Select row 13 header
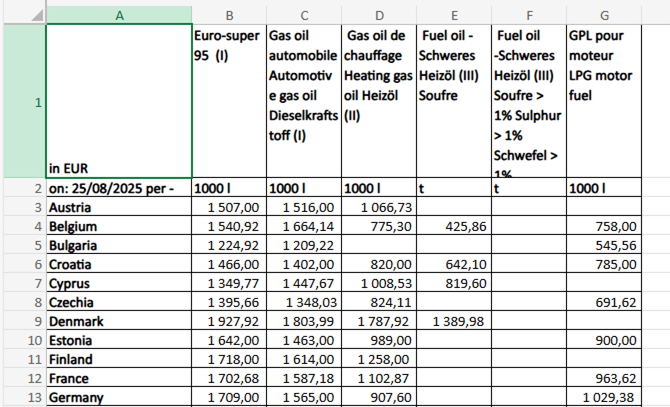 22,397
